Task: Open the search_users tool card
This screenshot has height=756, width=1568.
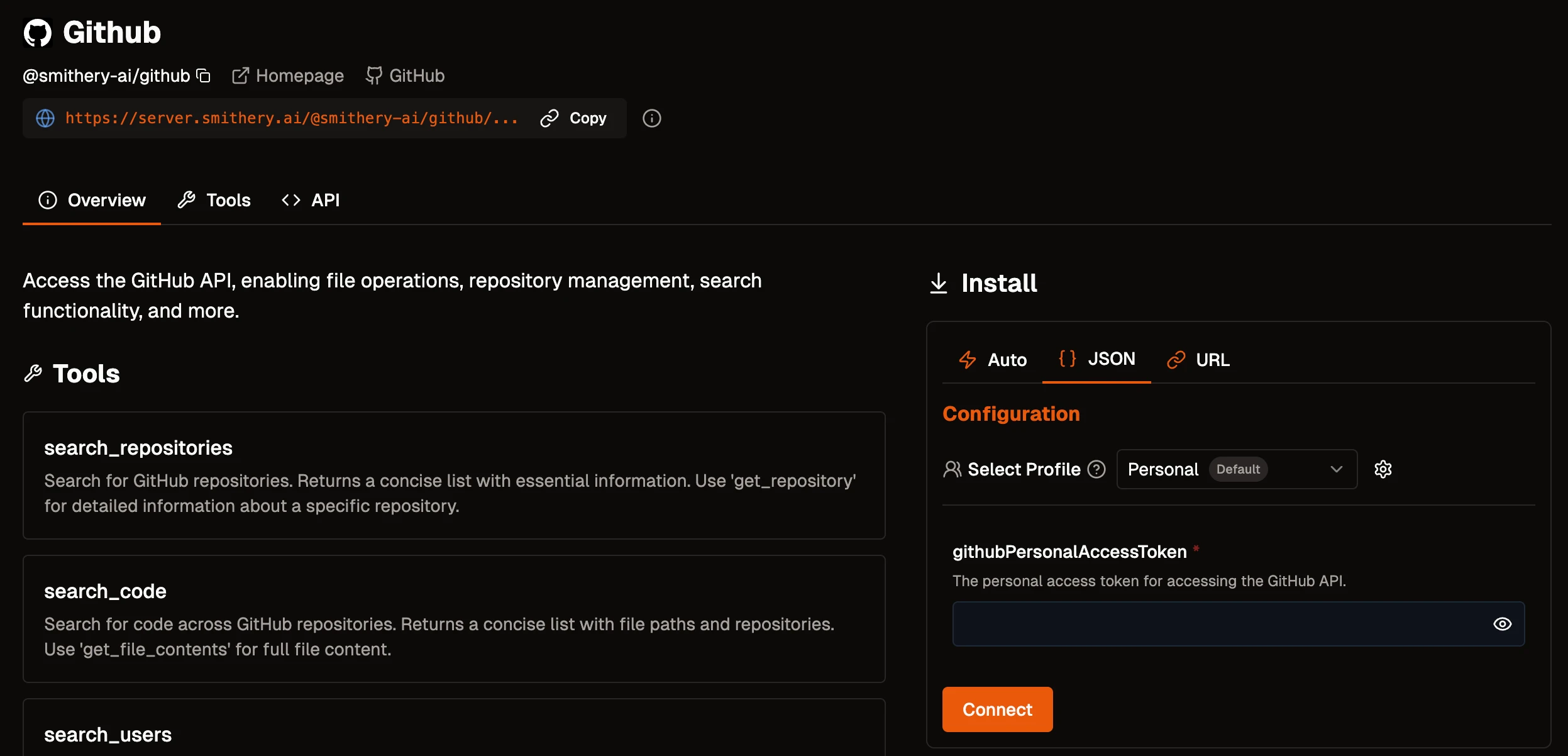Action: pyautogui.click(x=454, y=728)
